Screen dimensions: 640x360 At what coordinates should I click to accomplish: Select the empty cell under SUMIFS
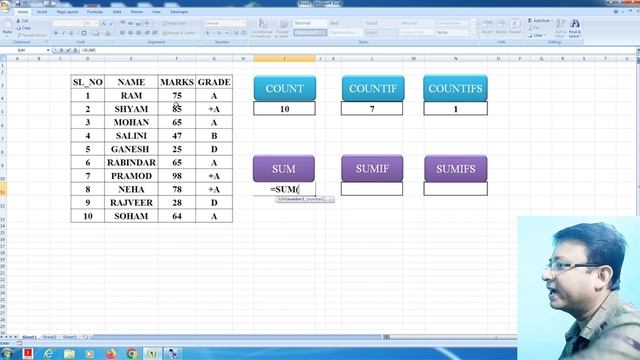pyautogui.click(x=456, y=189)
